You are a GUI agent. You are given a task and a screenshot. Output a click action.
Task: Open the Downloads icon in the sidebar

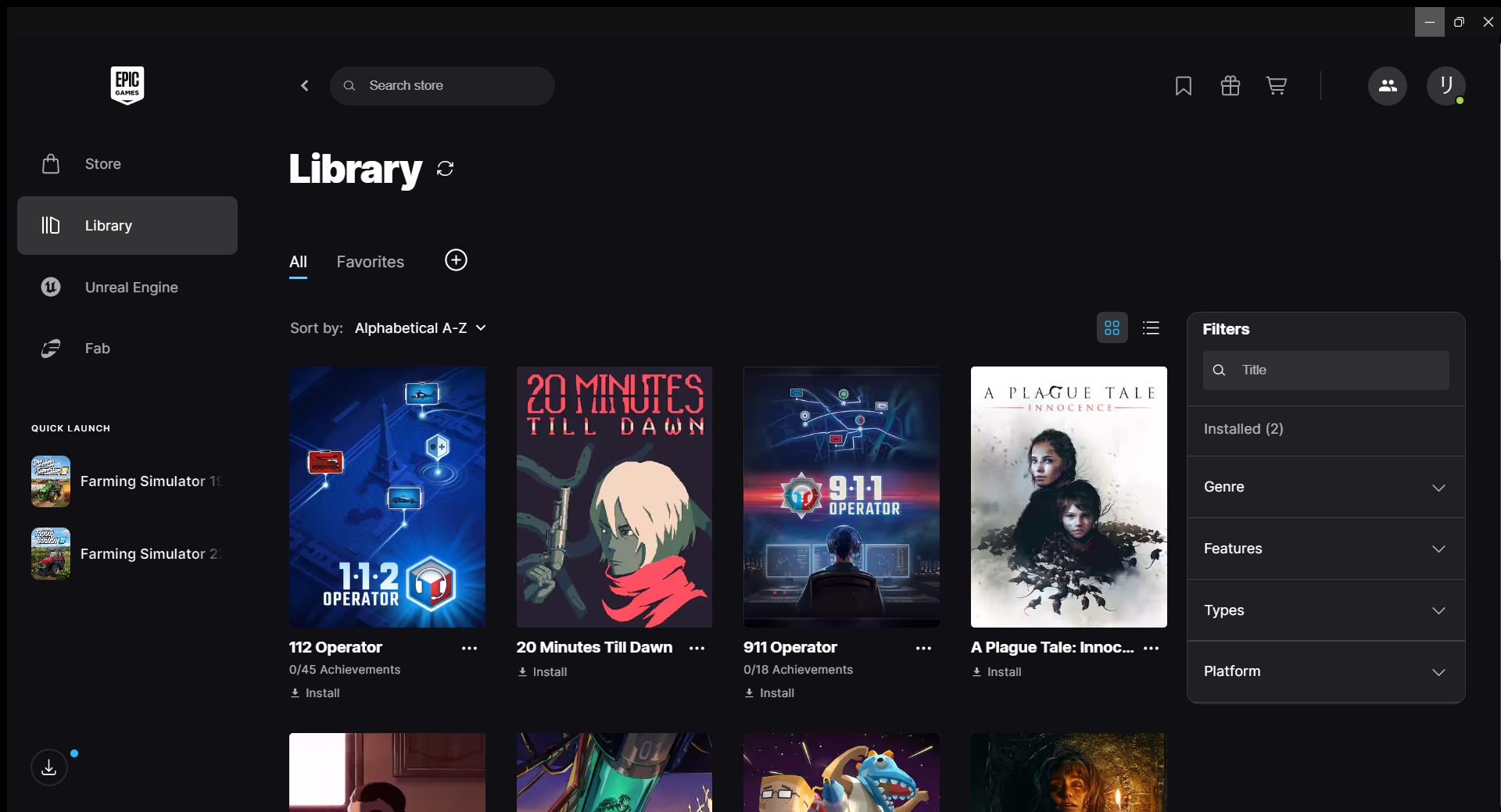[x=49, y=767]
